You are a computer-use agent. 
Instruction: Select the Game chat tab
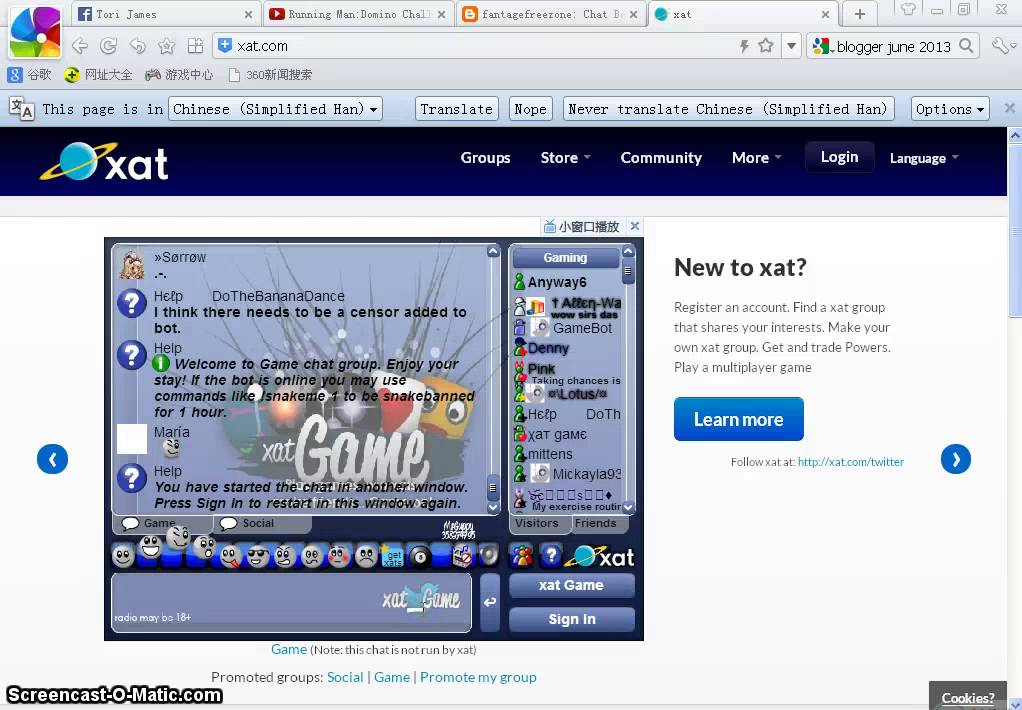pos(162,524)
